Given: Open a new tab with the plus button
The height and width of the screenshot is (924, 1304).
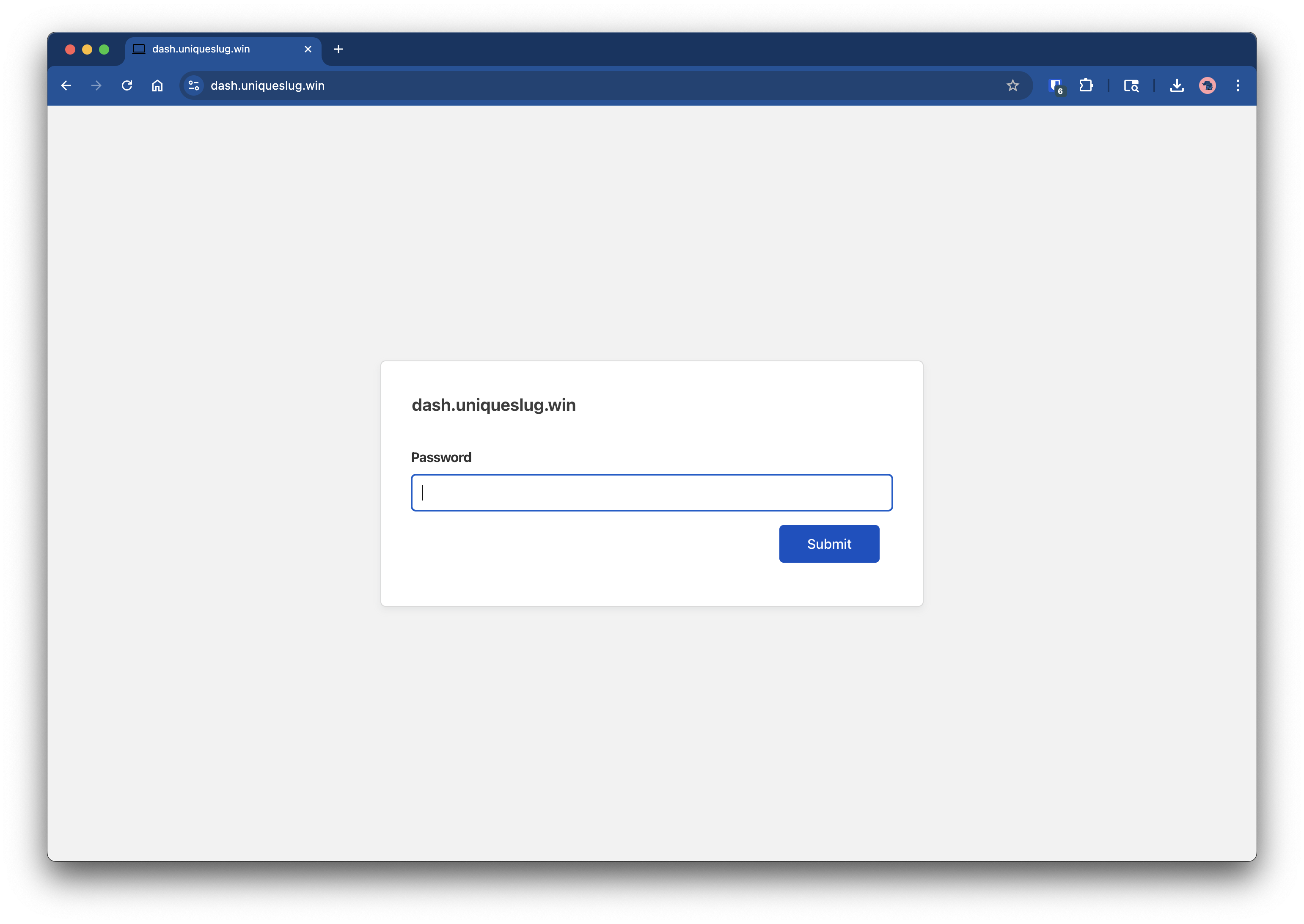Looking at the screenshot, I should click(x=338, y=49).
